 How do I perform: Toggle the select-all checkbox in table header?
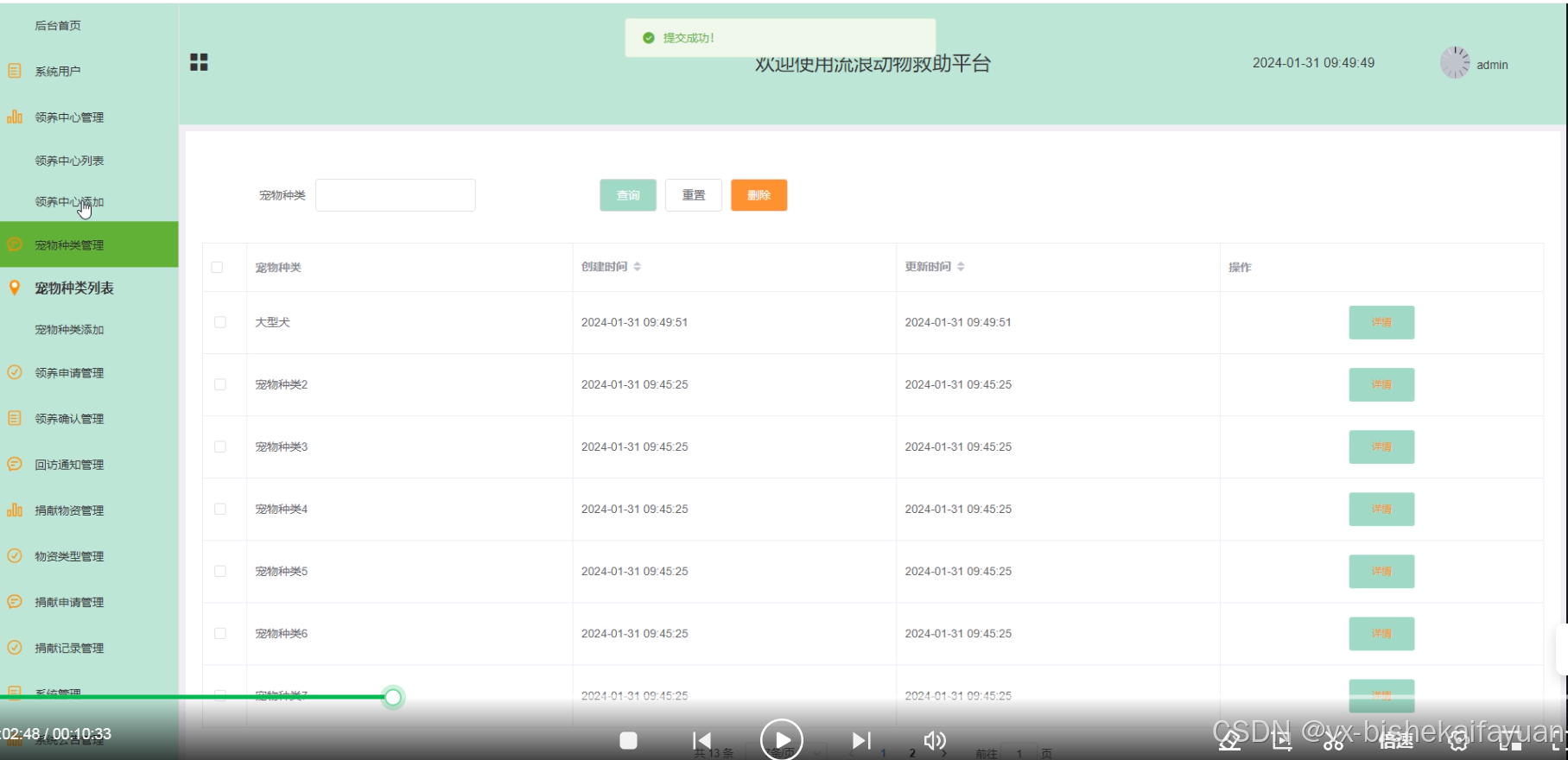218,268
